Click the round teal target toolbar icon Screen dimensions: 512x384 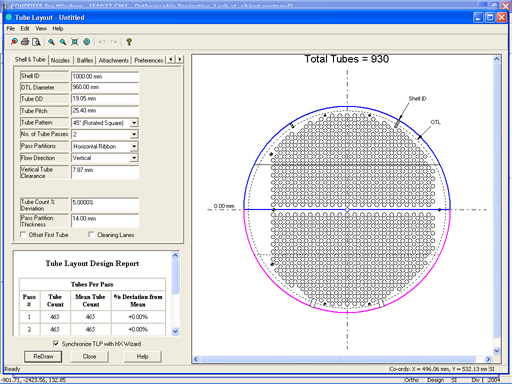[x=87, y=42]
